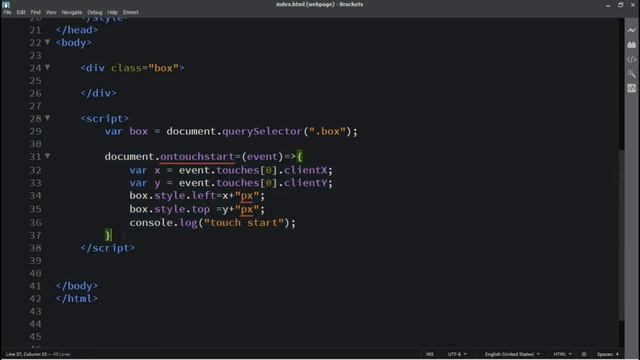The image size is (640, 360).
Task: Collapse the ontouchstart function fold at line 31
Action: pyautogui.click(x=47, y=156)
